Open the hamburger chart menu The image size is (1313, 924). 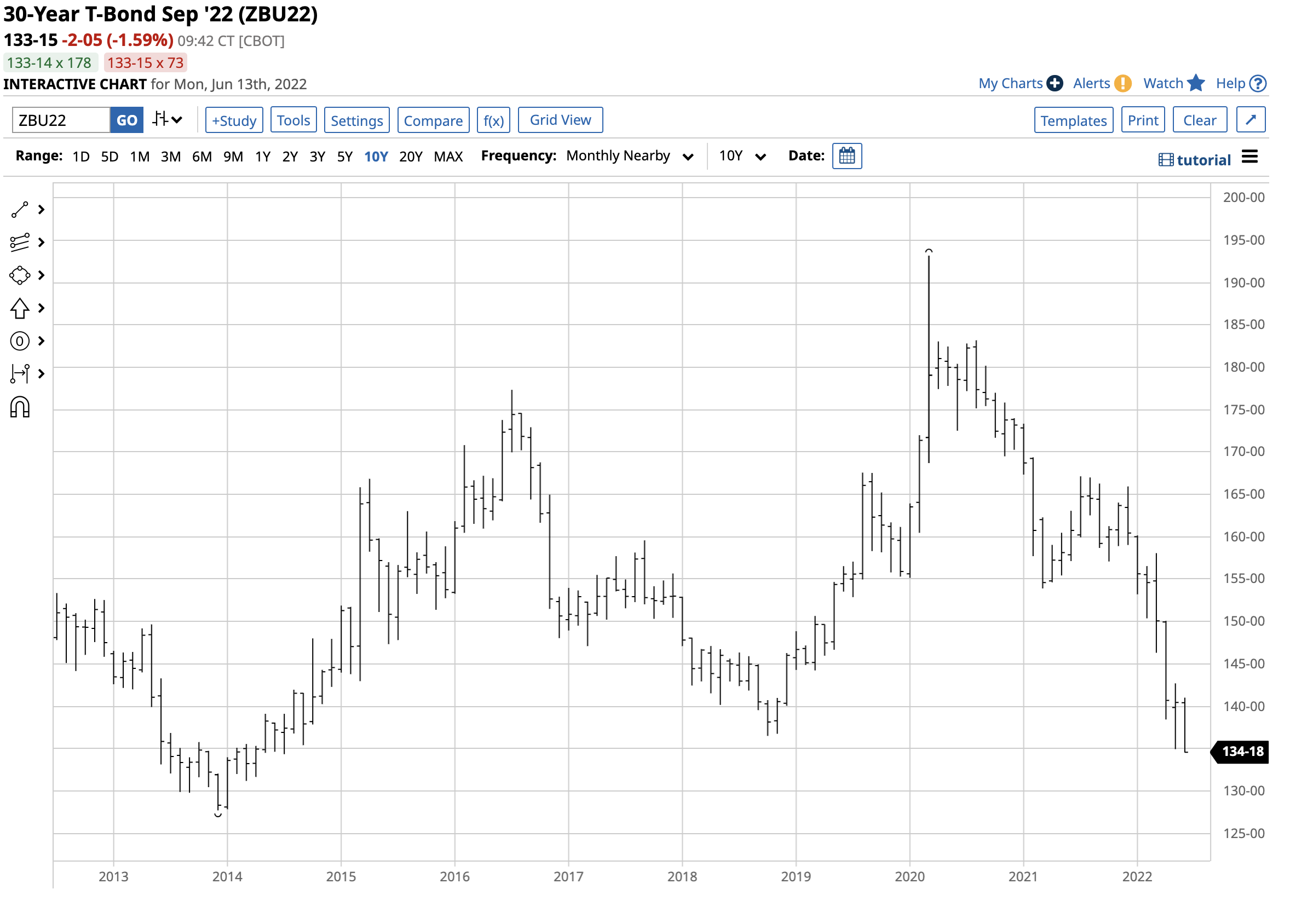coord(1249,157)
